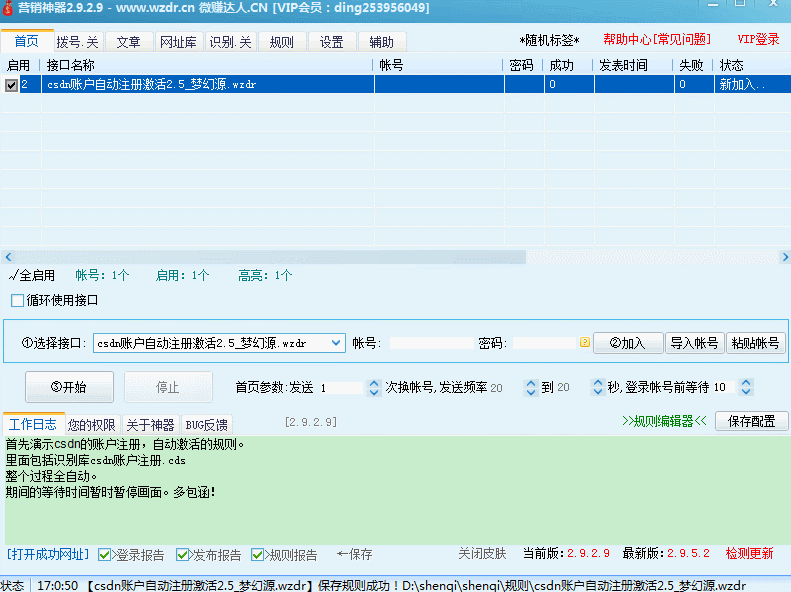Click the 接口名称 column header
The width and height of the screenshot is (791, 592).
pos(71,65)
